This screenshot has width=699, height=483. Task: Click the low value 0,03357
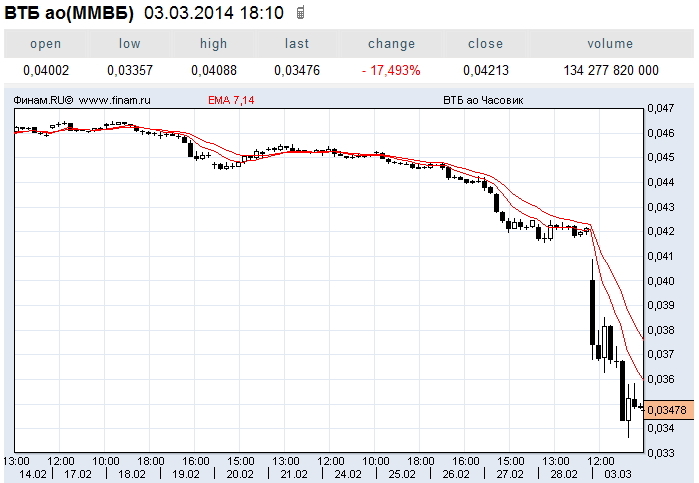coord(130,70)
